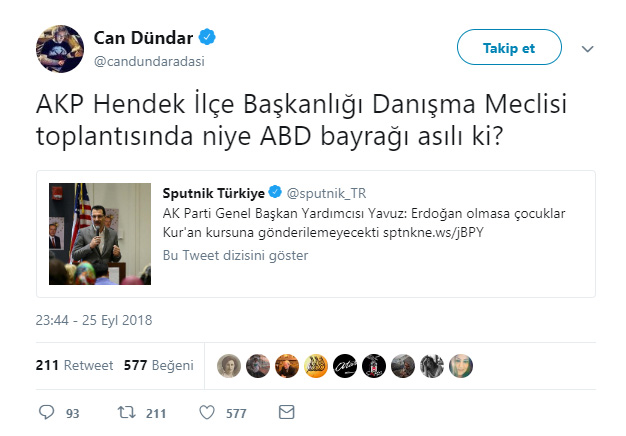Expand the tweet options chevron
626x436 pixels.
[x=587, y=49]
